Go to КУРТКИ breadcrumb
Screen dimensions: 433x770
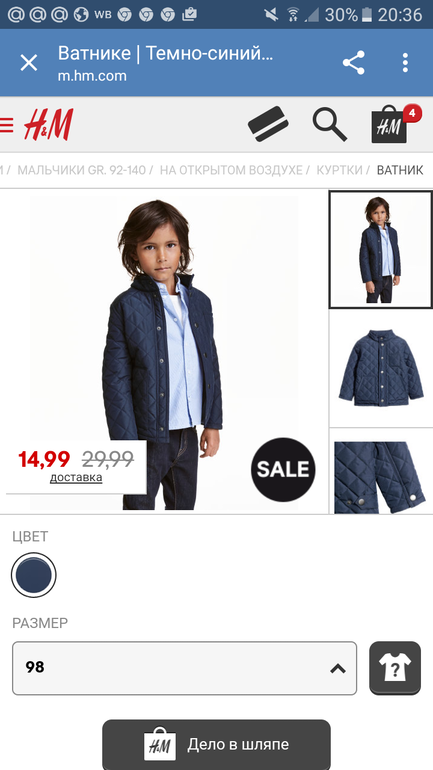[339, 170]
